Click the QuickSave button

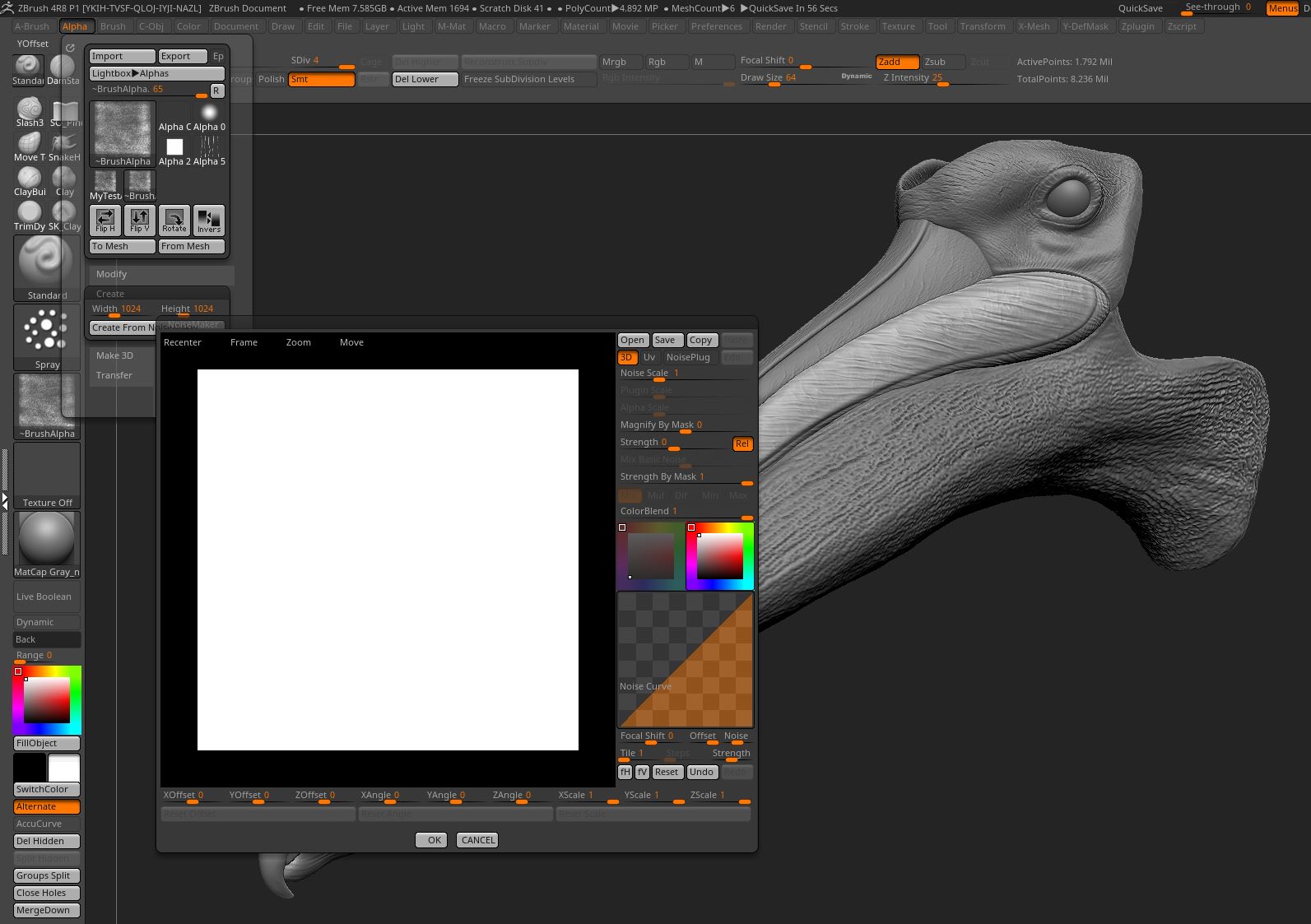click(x=1140, y=8)
